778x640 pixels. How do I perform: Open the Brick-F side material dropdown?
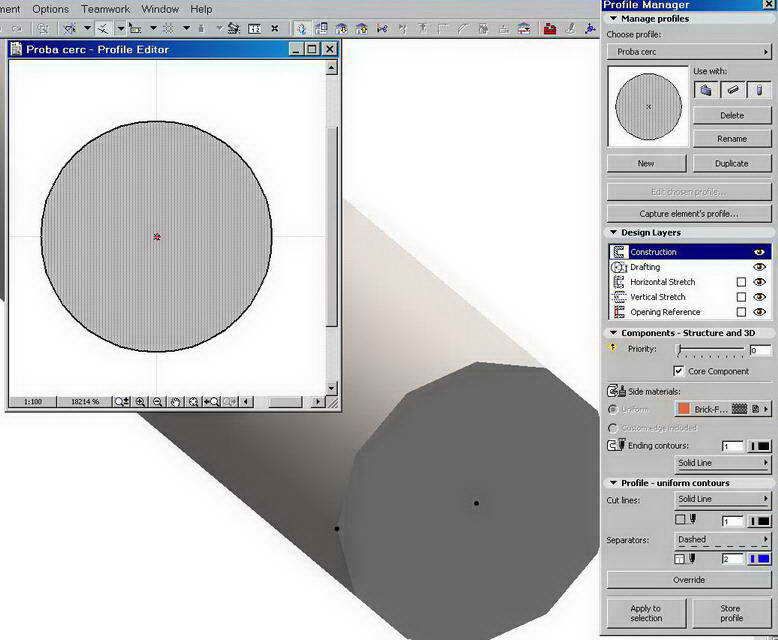723,409
